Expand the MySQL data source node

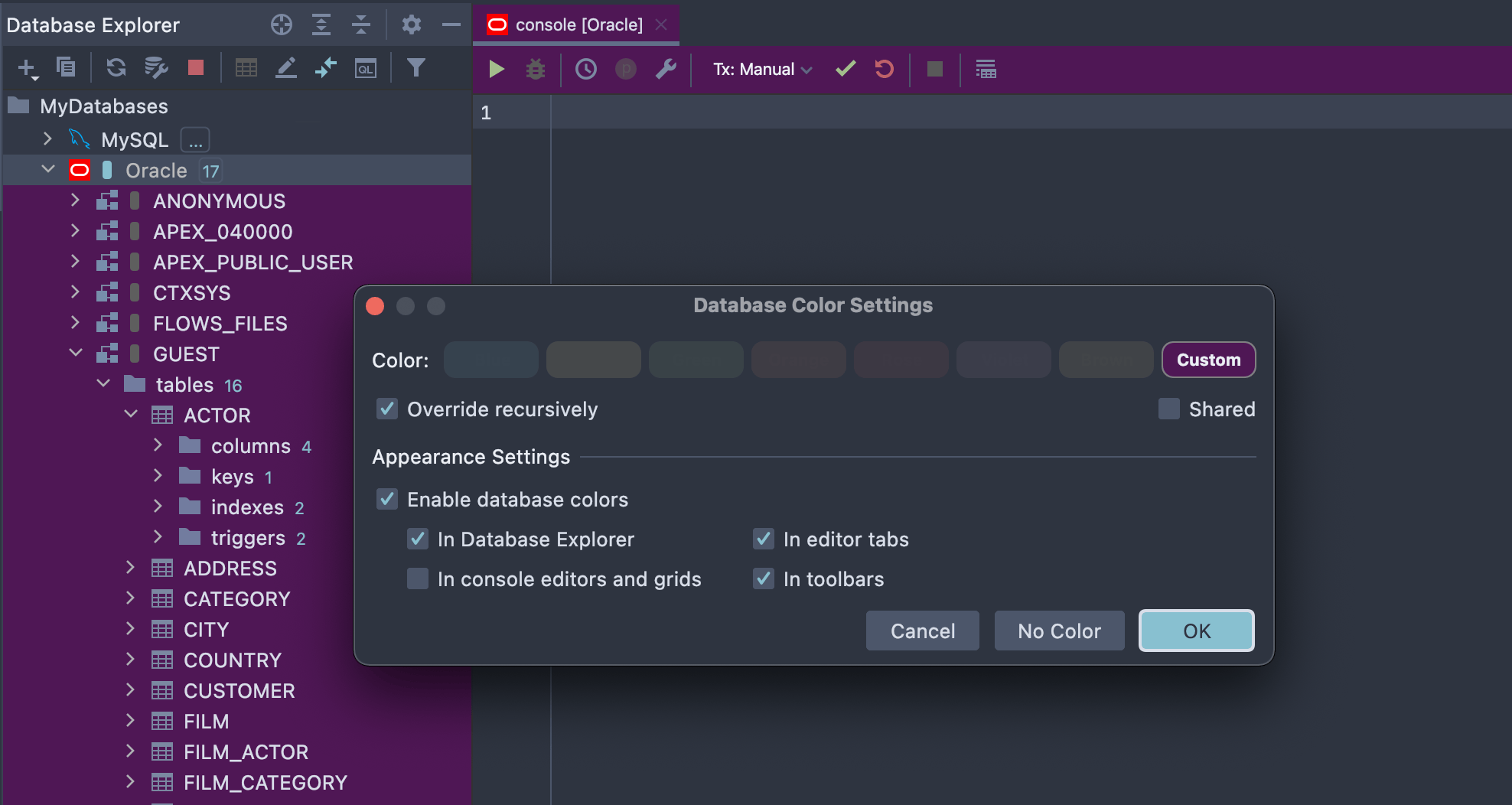click(x=47, y=139)
